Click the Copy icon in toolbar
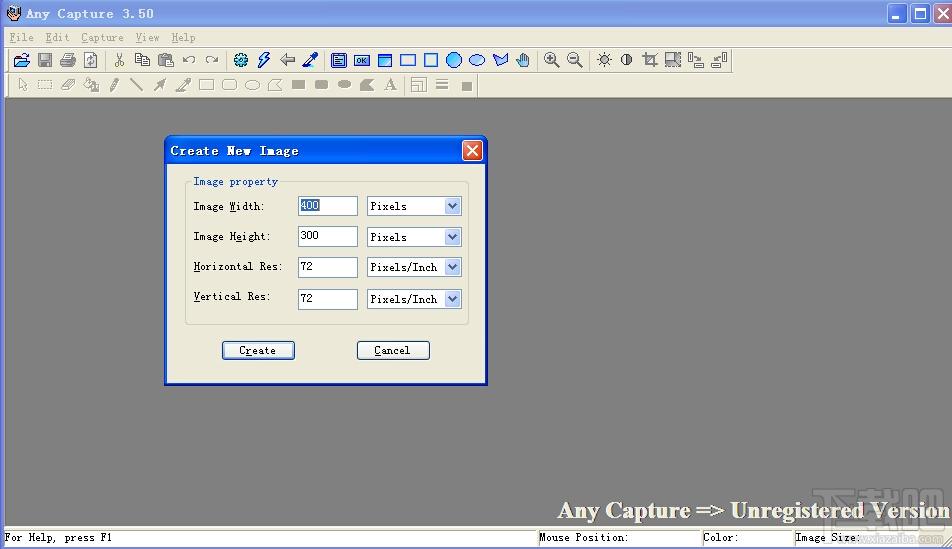 point(142,60)
